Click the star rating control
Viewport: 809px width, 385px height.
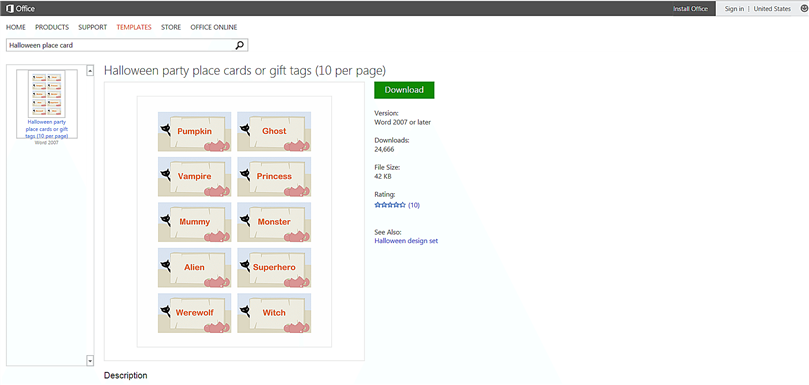click(x=390, y=205)
